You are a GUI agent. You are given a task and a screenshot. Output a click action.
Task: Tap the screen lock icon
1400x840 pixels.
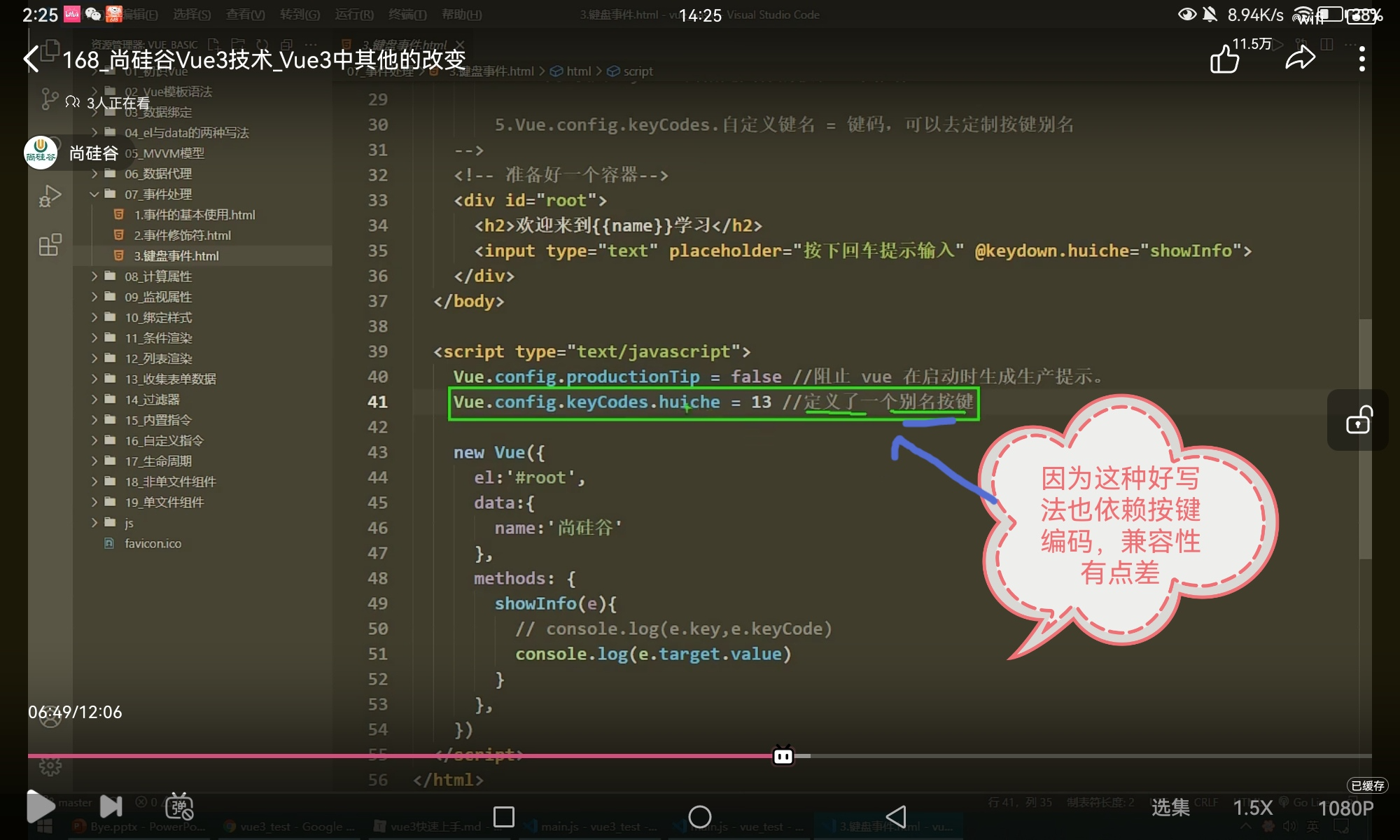(x=1359, y=420)
